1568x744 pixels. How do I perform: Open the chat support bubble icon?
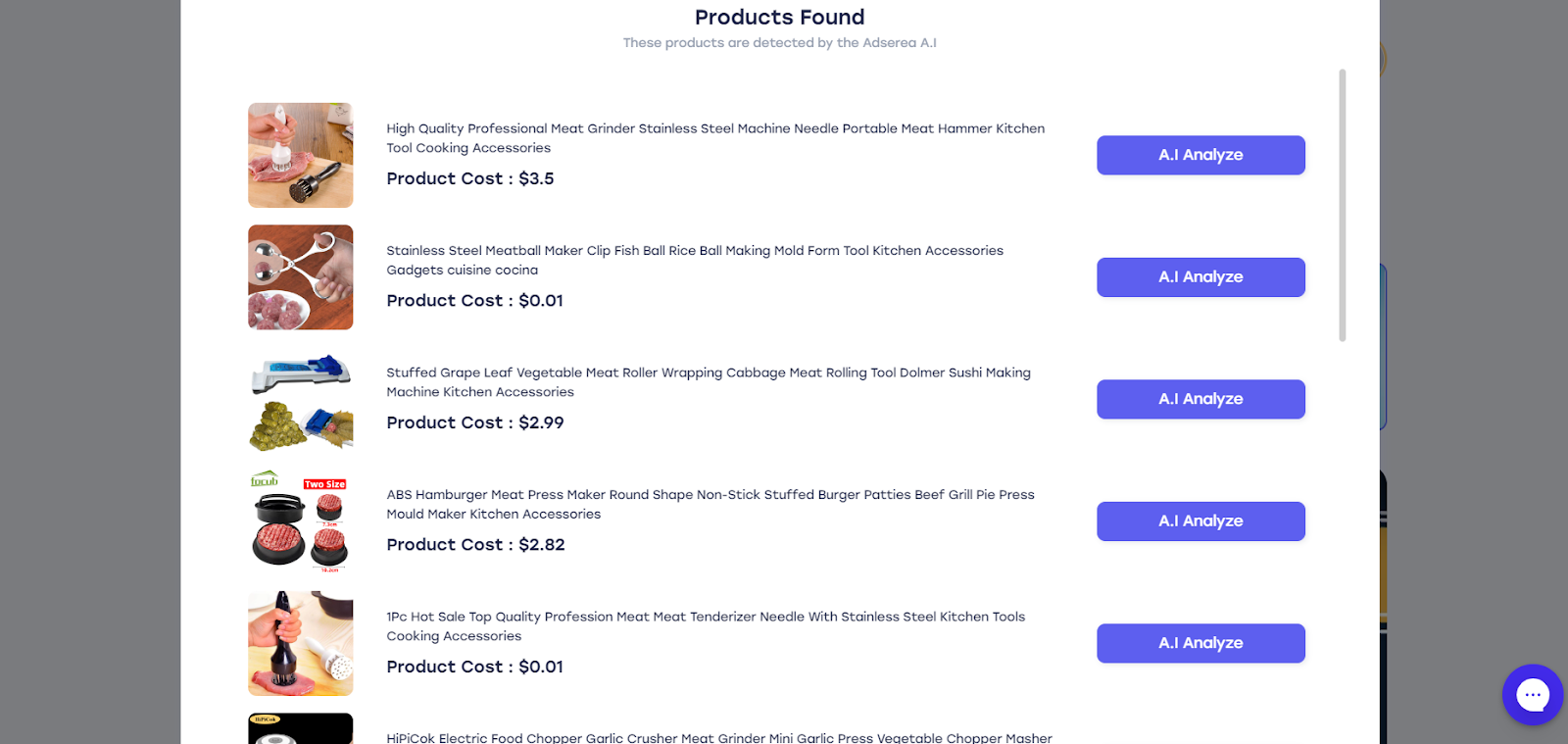(x=1532, y=695)
